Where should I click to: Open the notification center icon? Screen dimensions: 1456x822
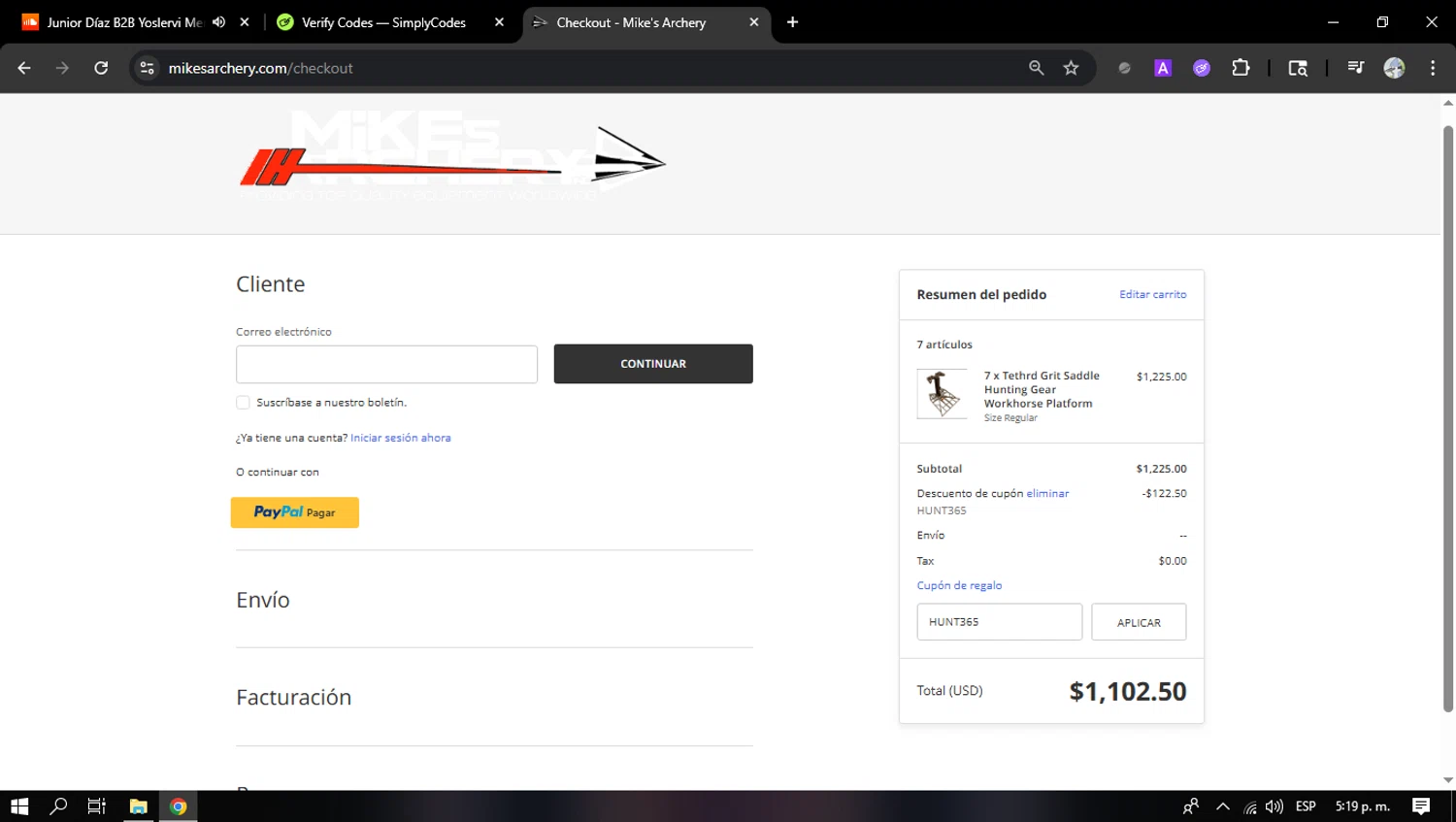1421,806
